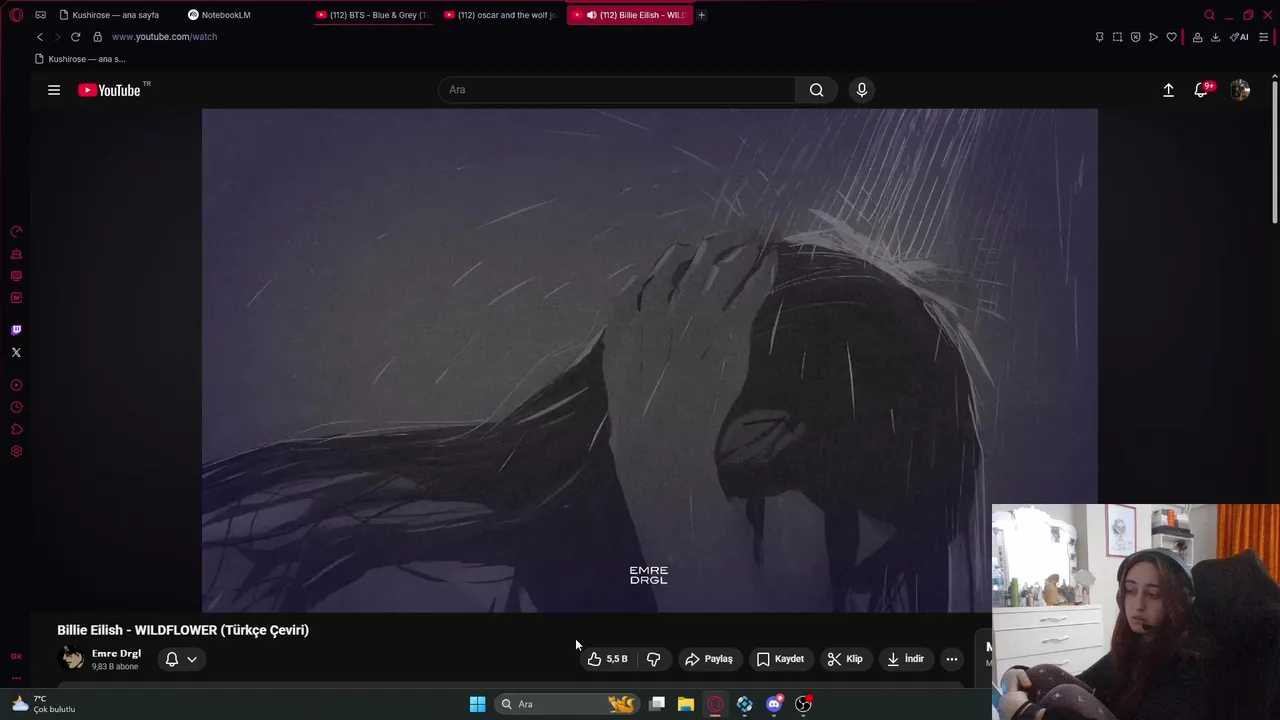
Task: Save the video with Kaydet button
Action: pyautogui.click(x=780, y=659)
